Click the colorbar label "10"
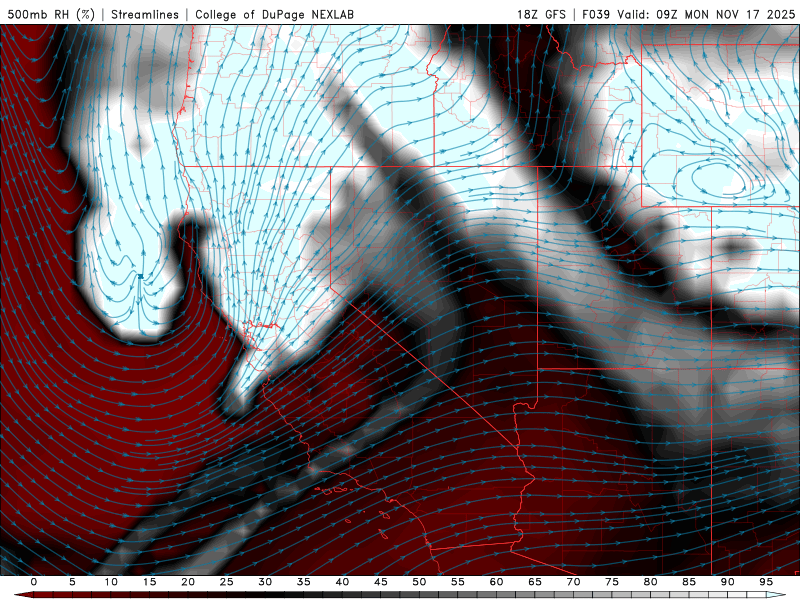This screenshot has width=800, height=600. [x=111, y=582]
